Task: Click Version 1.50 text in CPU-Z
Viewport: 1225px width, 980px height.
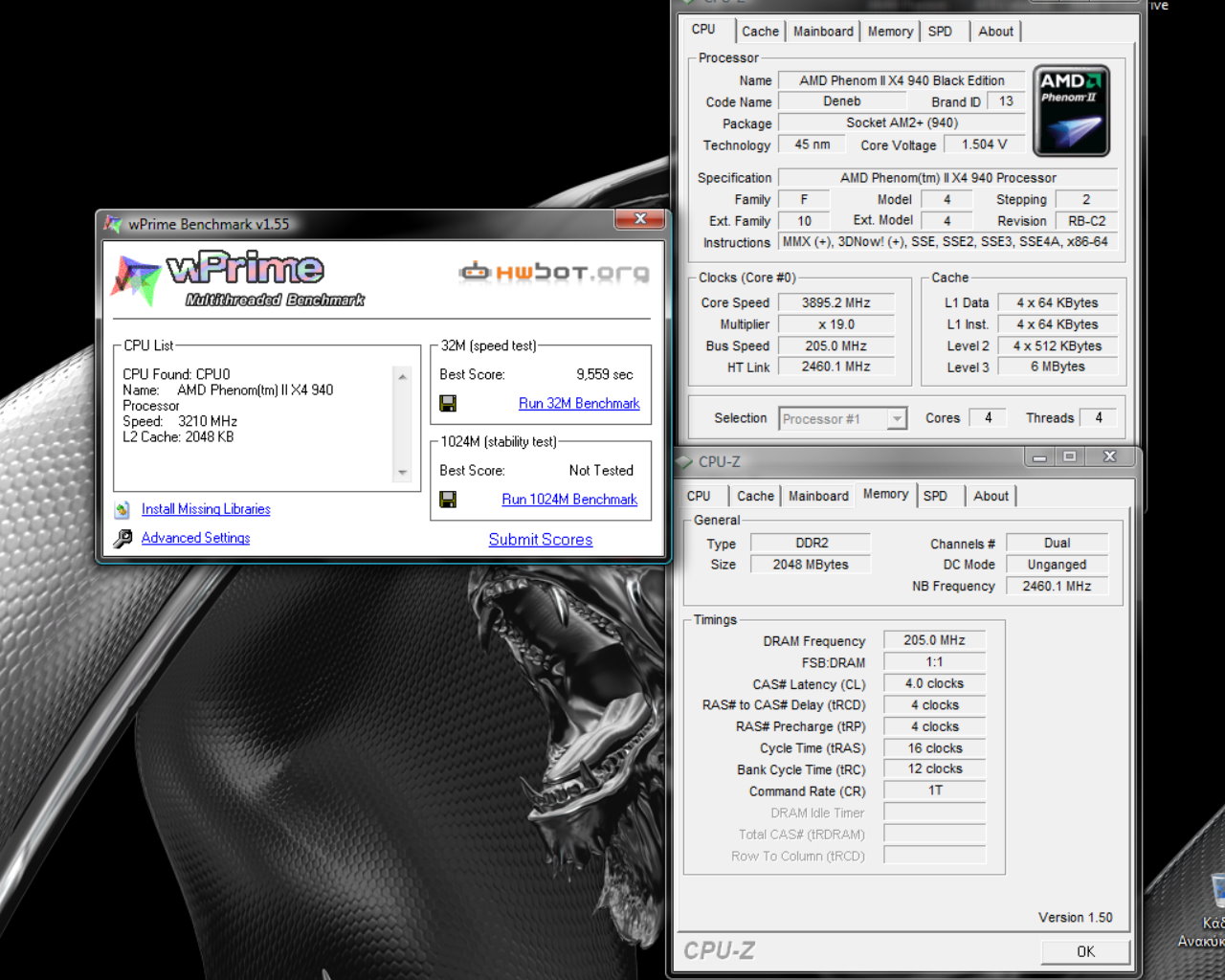Action: pos(1075,917)
